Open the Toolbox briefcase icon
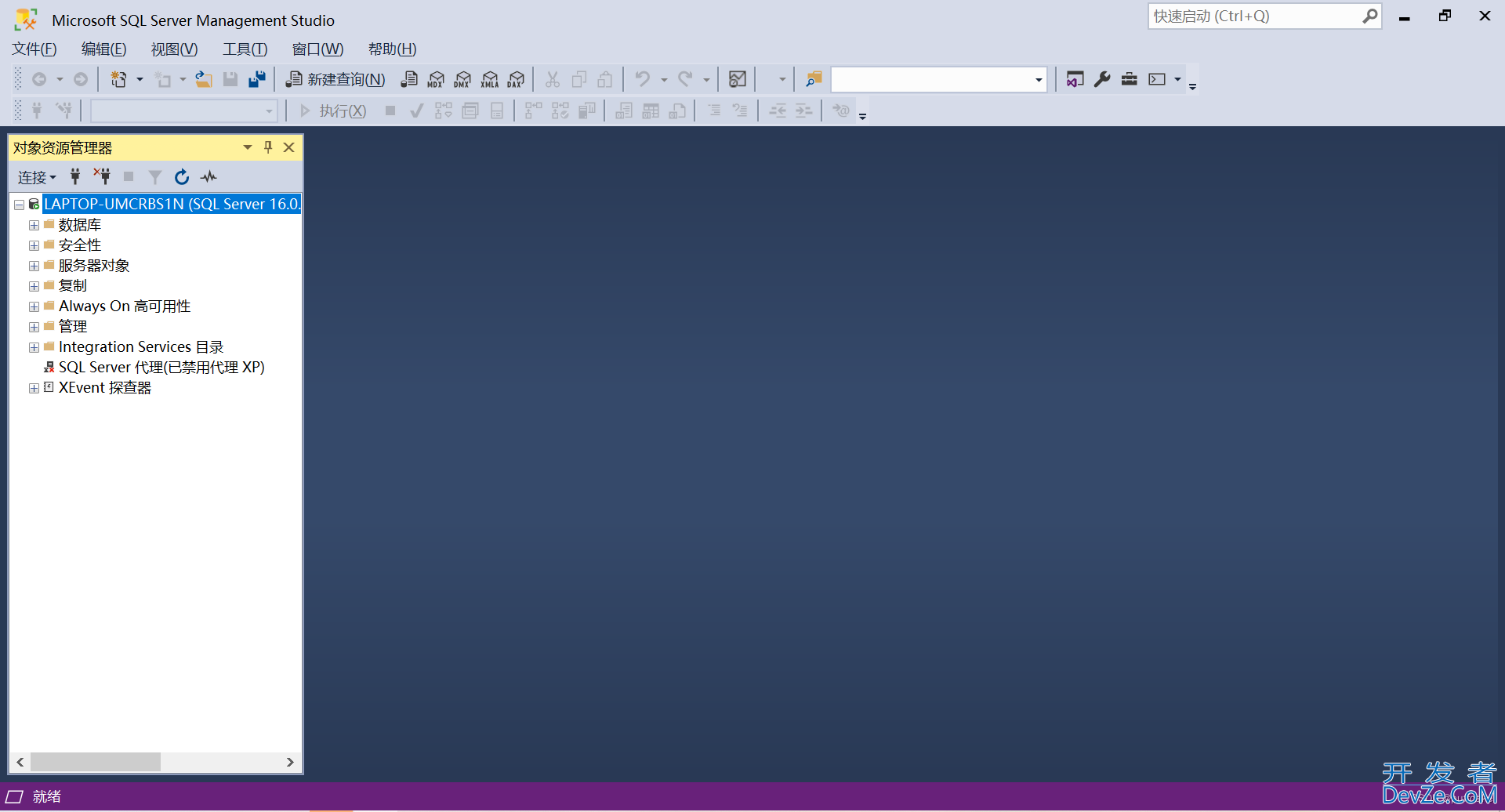Image resolution: width=1505 pixels, height=812 pixels. point(1129,79)
